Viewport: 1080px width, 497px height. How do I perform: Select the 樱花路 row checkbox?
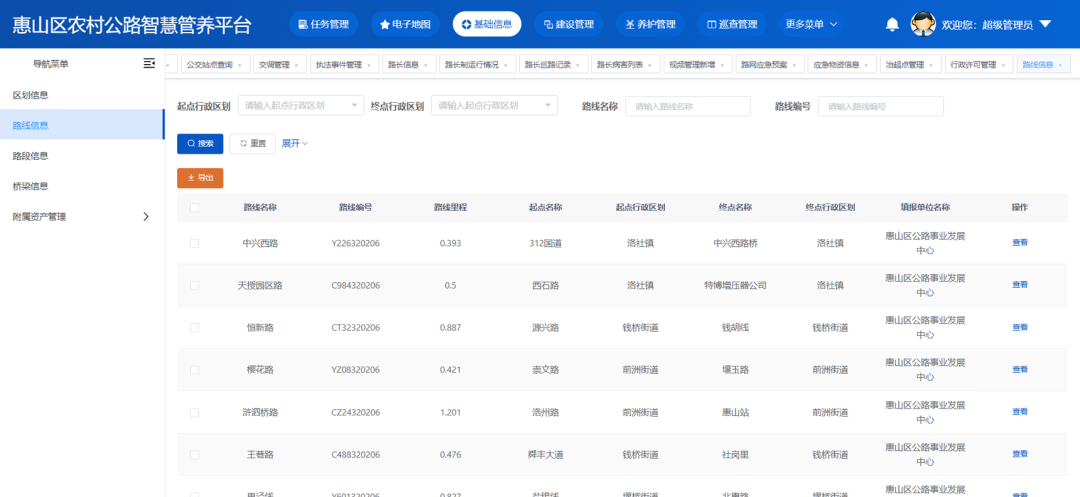(194, 370)
